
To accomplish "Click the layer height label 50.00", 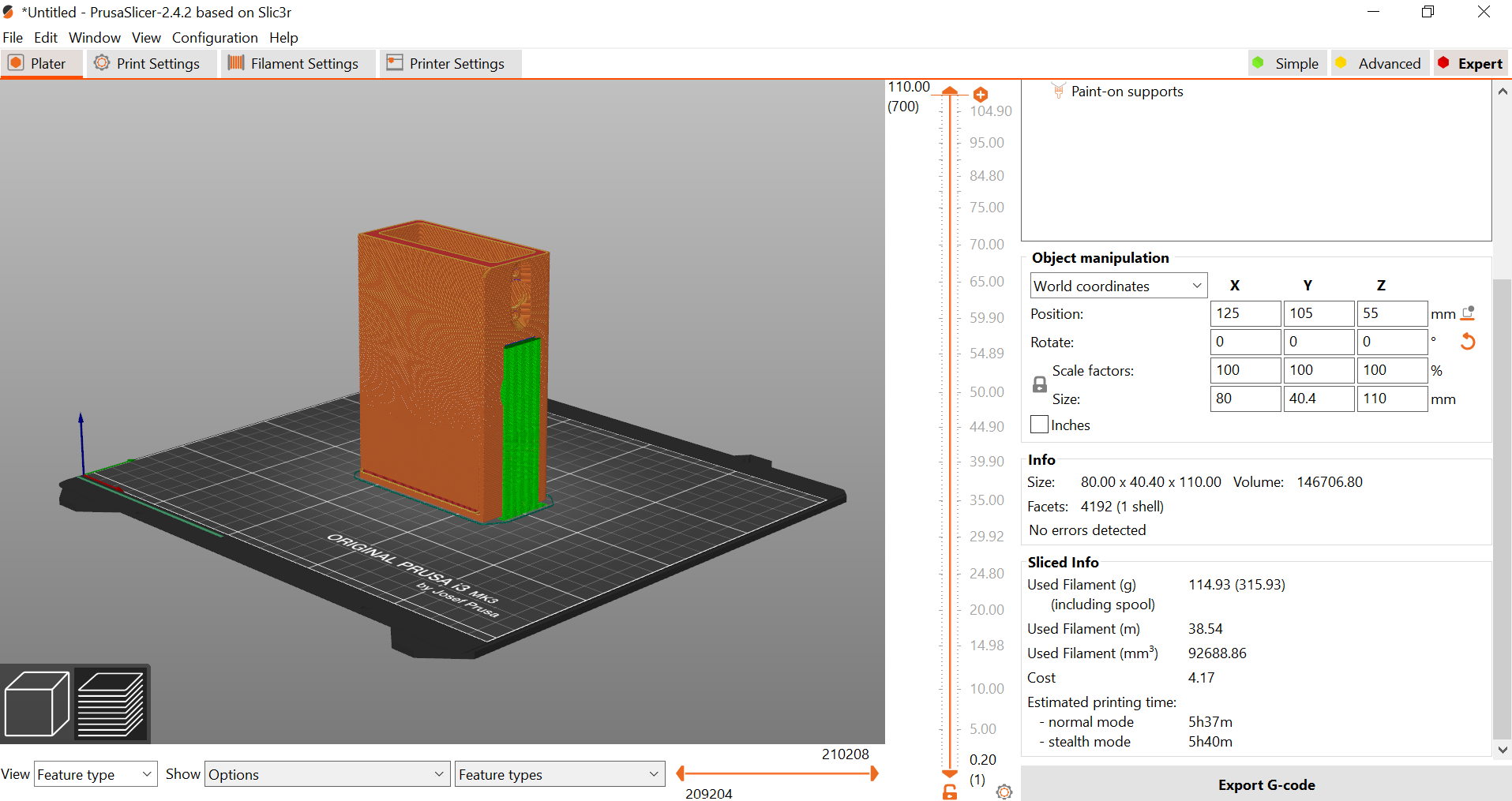I will click(987, 392).
